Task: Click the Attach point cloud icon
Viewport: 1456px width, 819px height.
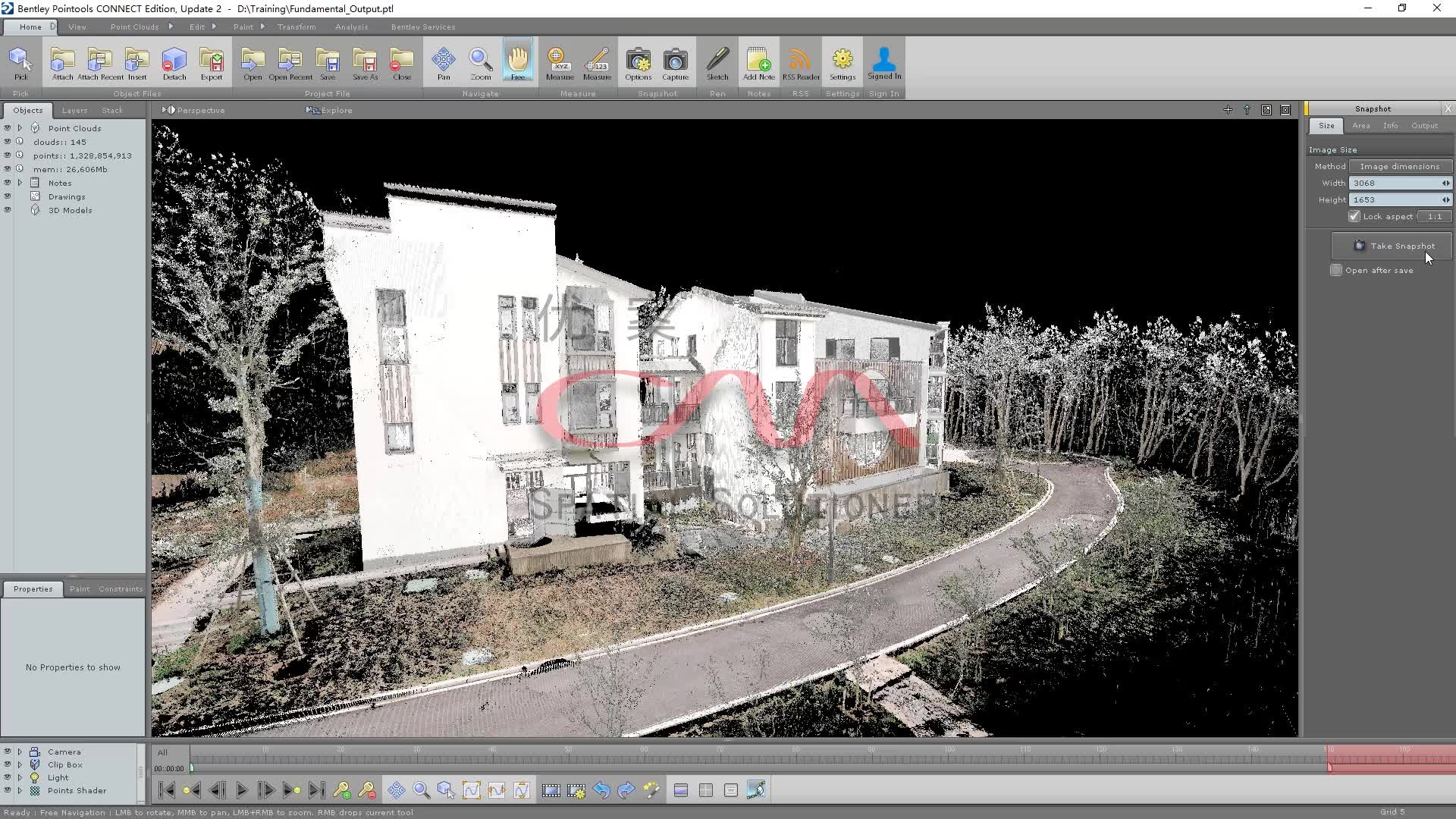Action: click(63, 64)
